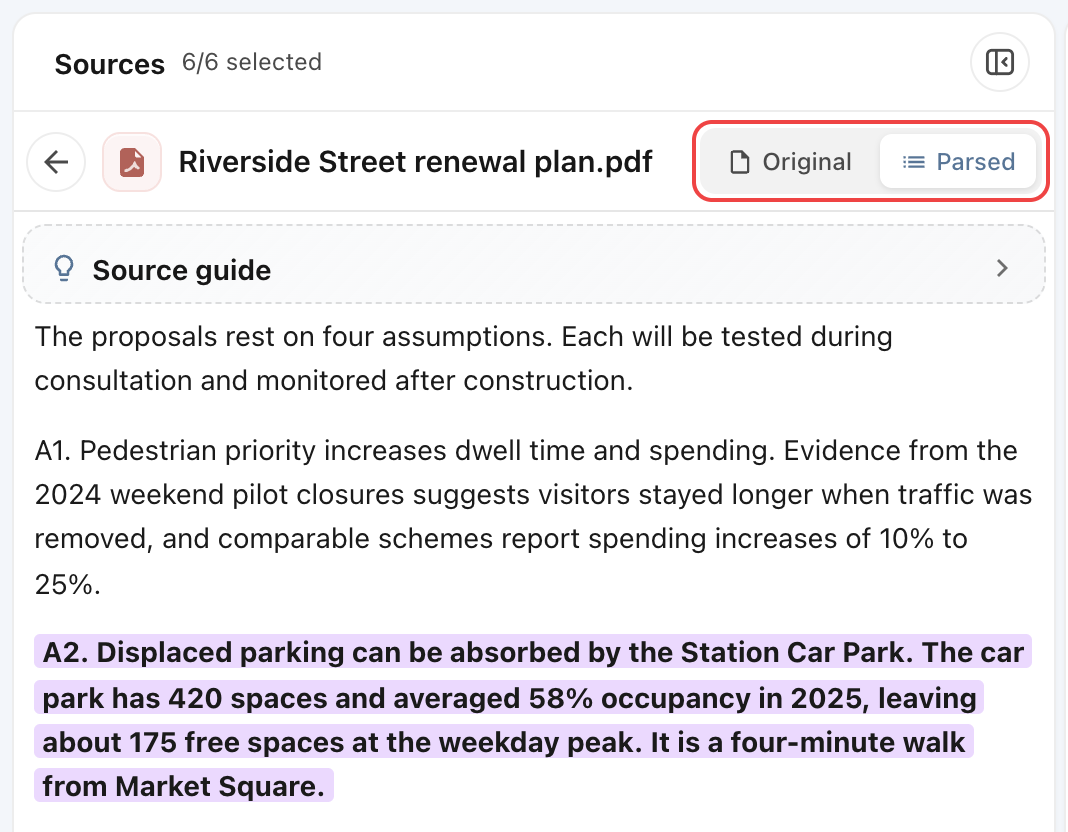This screenshot has width=1068, height=832.
Task: Open the Source guide section
Action: [x=534, y=264]
